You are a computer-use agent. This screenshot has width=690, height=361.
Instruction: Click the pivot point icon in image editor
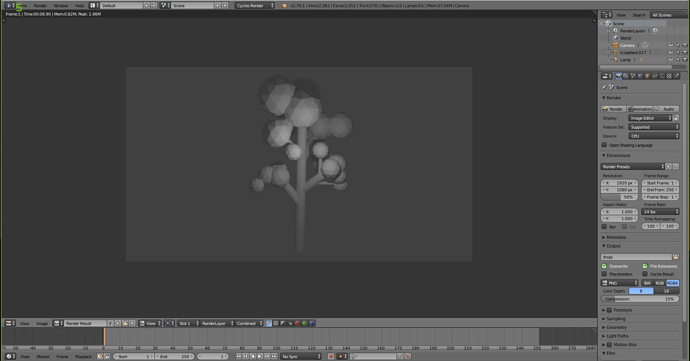tap(168, 323)
